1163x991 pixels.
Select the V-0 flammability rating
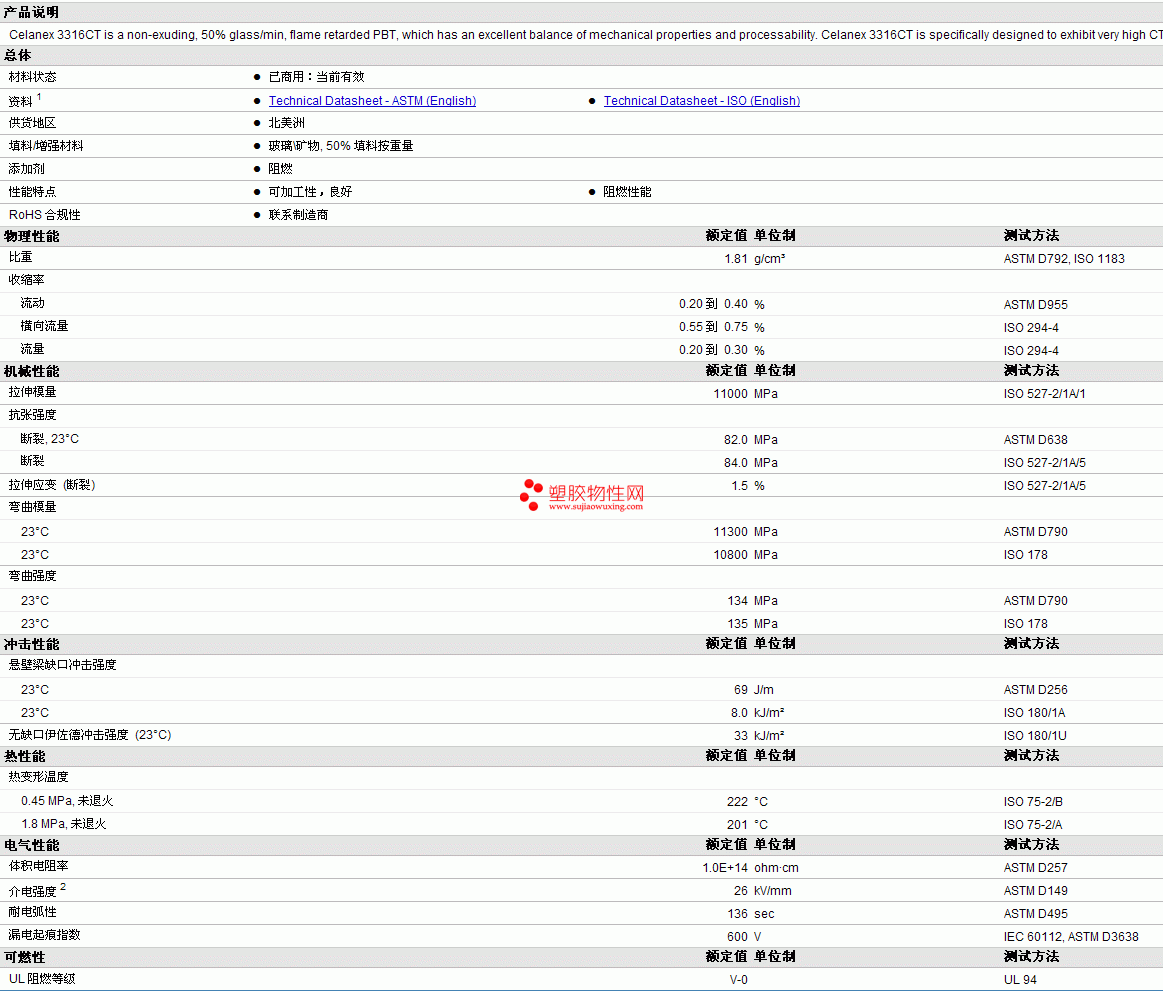[x=738, y=980]
